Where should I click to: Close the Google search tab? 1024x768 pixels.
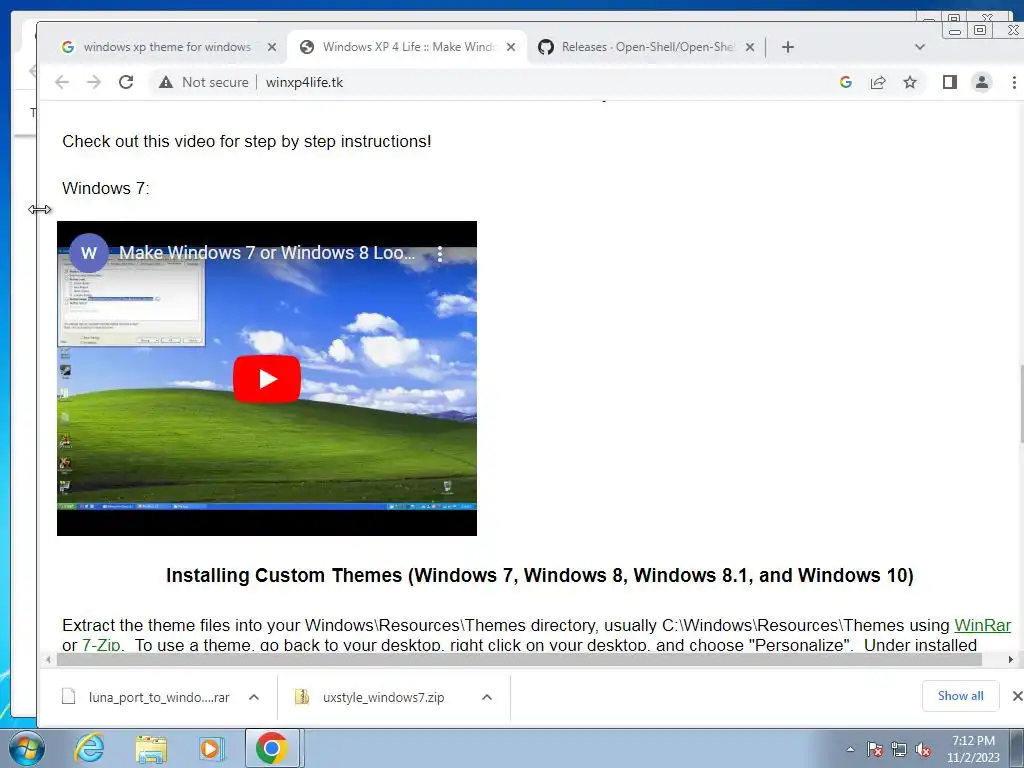(272, 47)
